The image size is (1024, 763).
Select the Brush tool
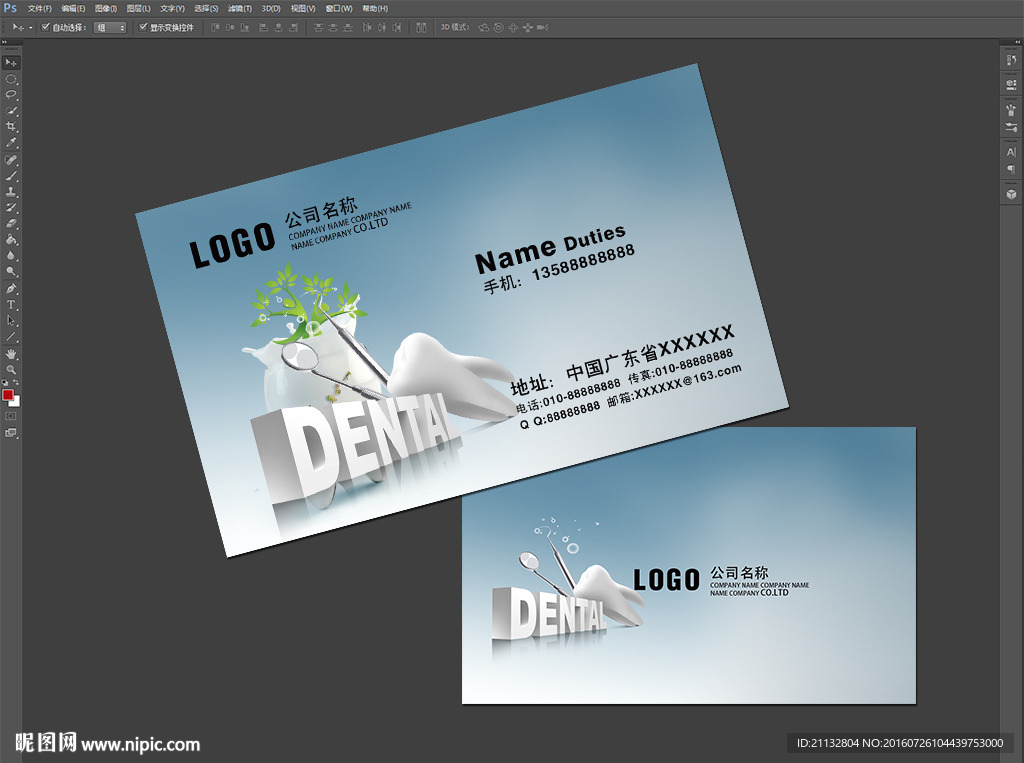click(11, 176)
